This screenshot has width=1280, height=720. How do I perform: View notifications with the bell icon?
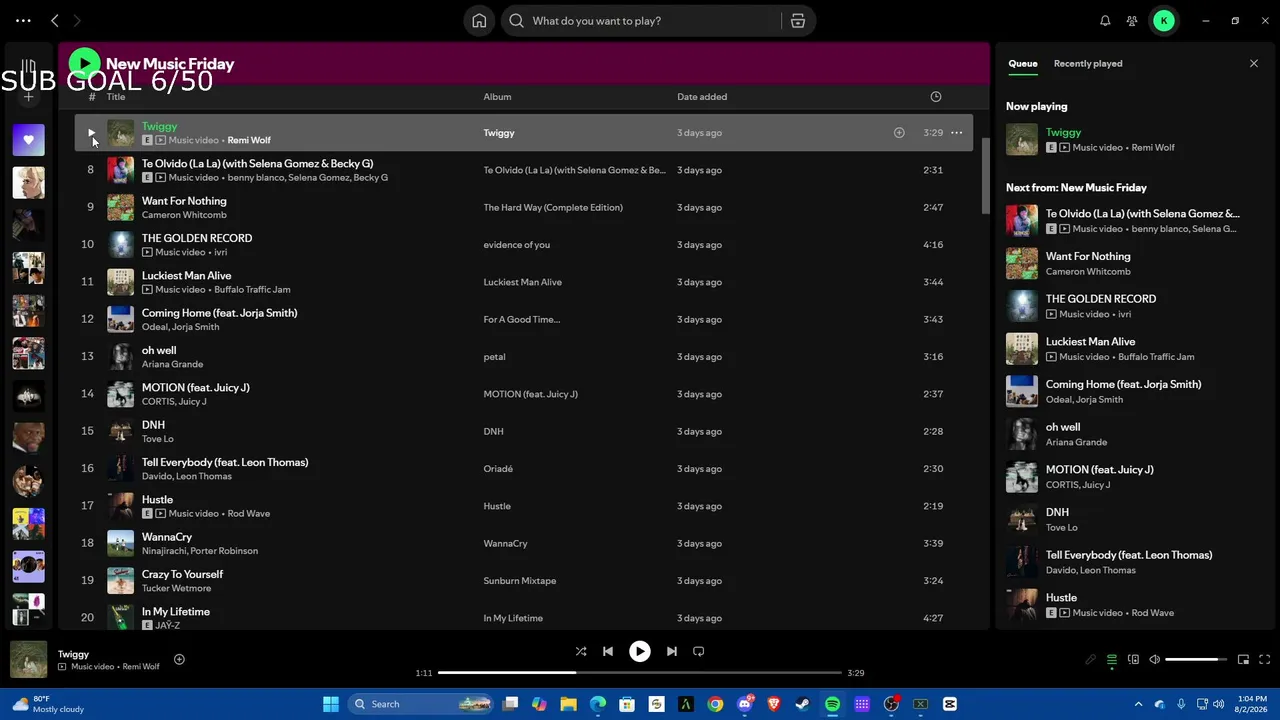pos(1105,21)
